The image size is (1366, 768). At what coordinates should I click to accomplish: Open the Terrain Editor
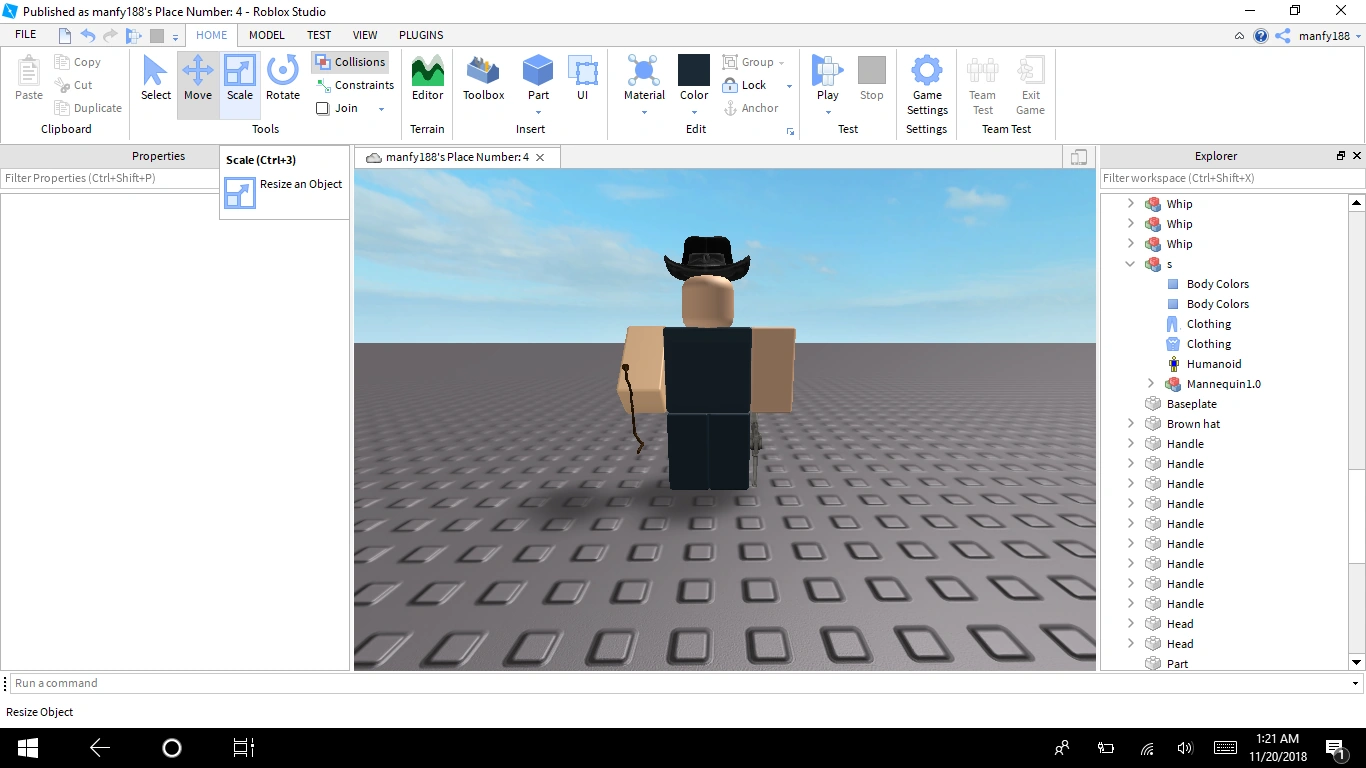click(427, 80)
